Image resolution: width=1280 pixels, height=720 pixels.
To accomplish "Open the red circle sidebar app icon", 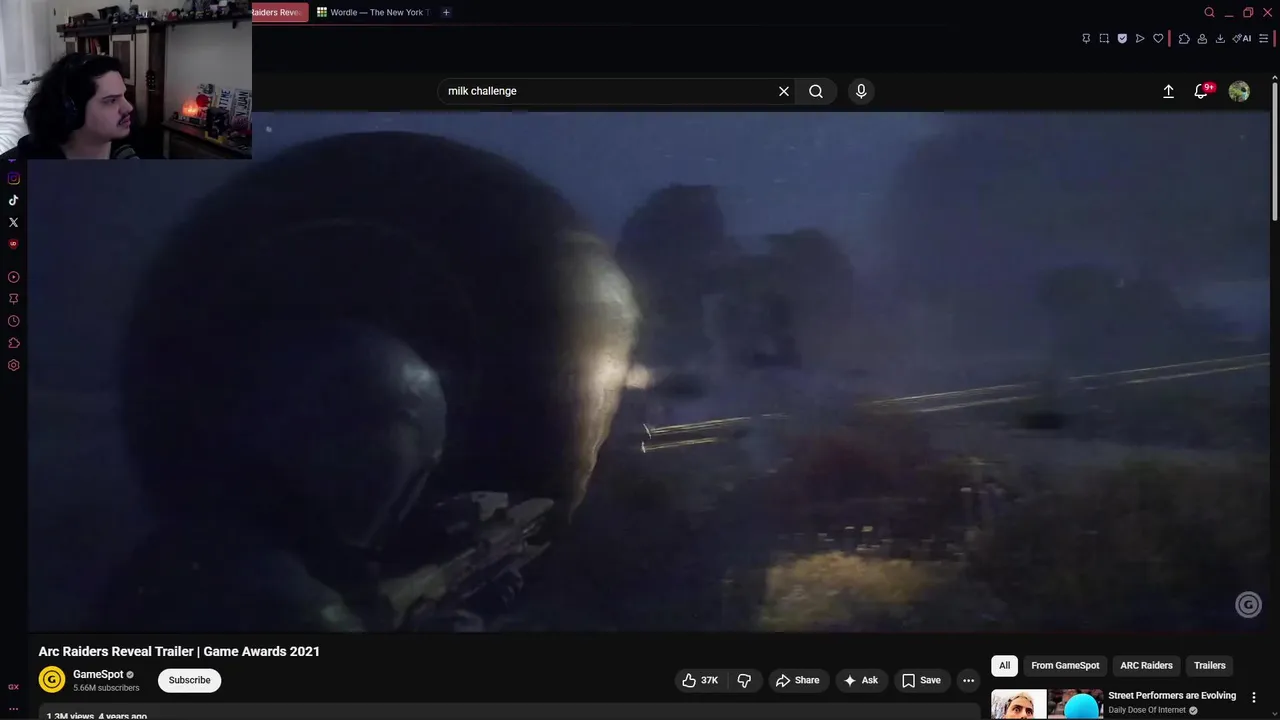I will click(13, 244).
